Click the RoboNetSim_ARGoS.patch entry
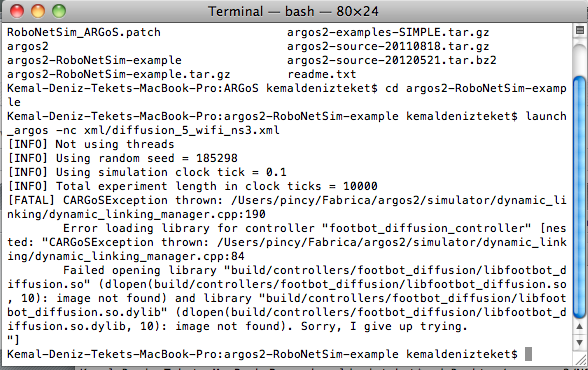 (84, 32)
